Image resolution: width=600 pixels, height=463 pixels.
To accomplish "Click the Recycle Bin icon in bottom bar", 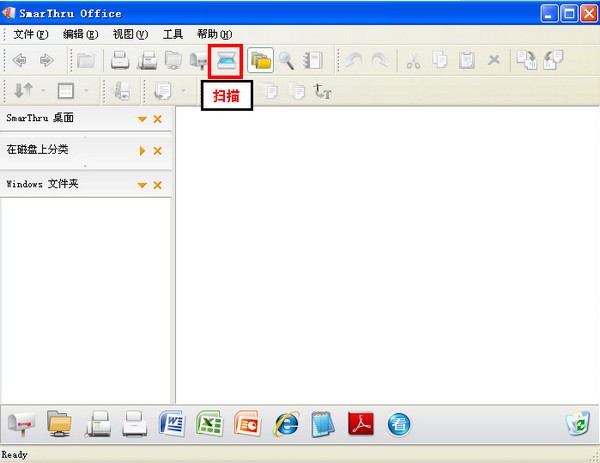I will click(577, 423).
